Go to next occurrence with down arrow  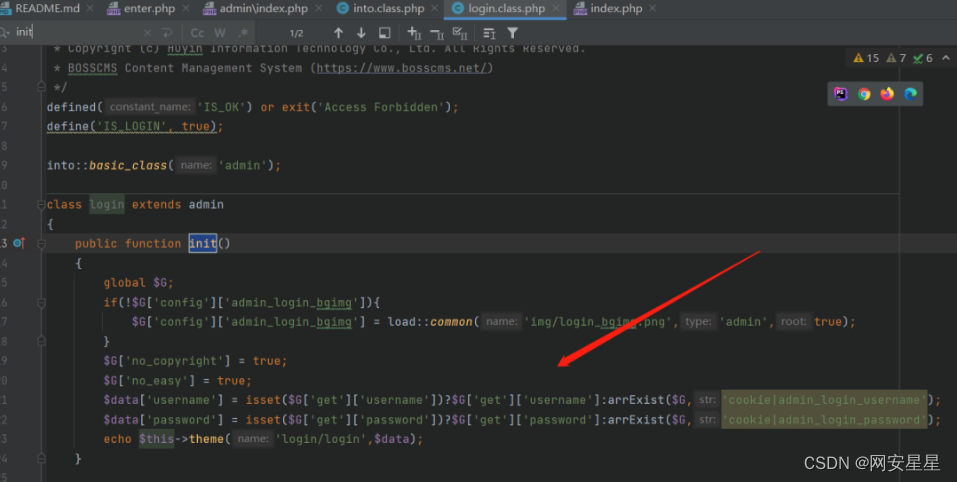point(361,33)
